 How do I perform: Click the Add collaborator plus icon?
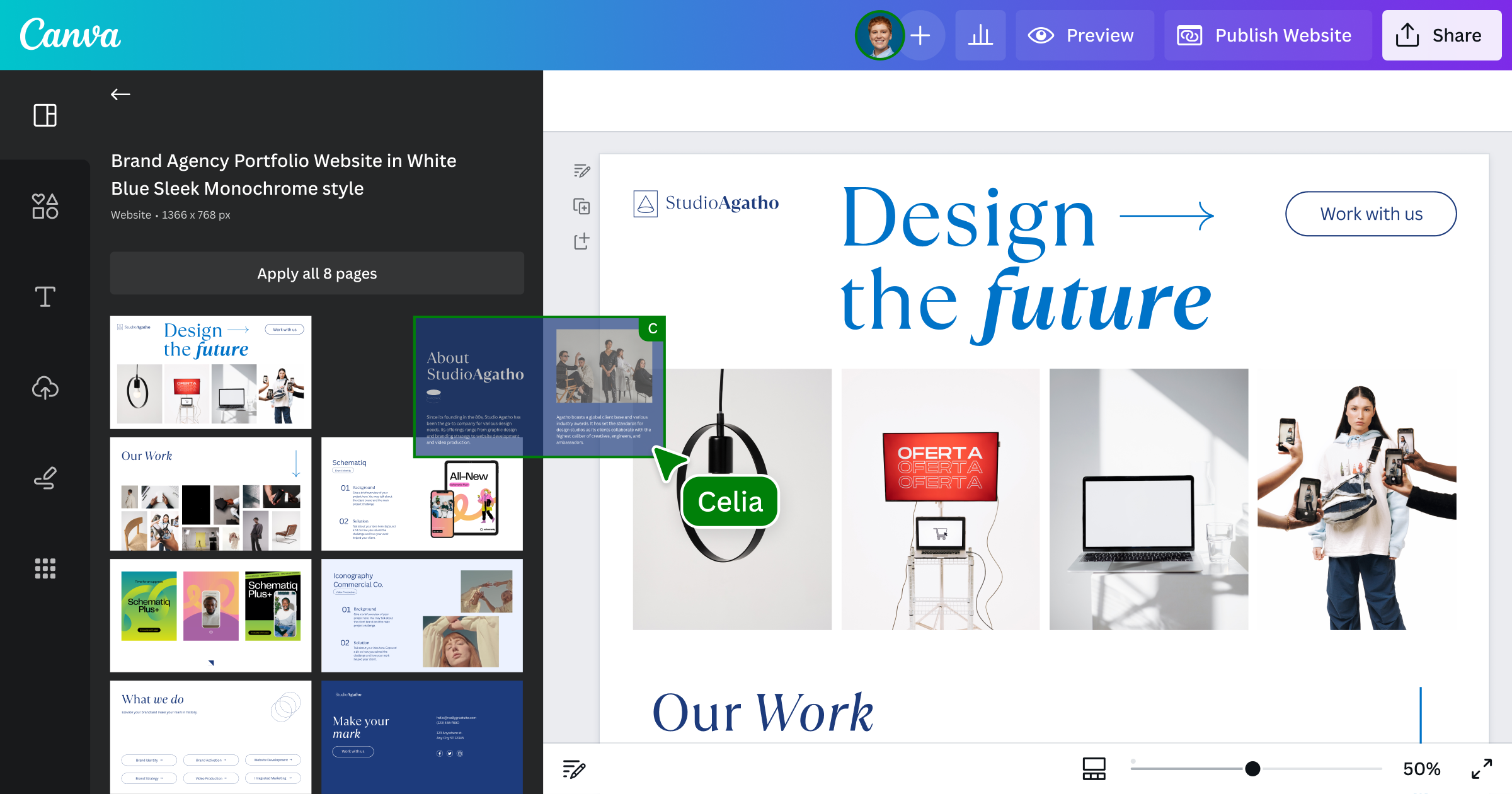pyautogui.click(x=921, y=35)
